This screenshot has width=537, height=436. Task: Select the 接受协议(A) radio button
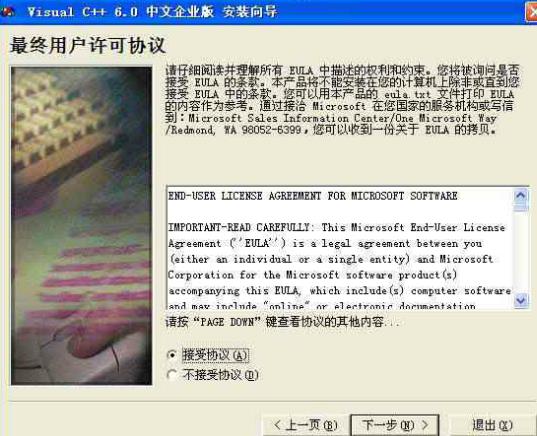pos(172,355)
